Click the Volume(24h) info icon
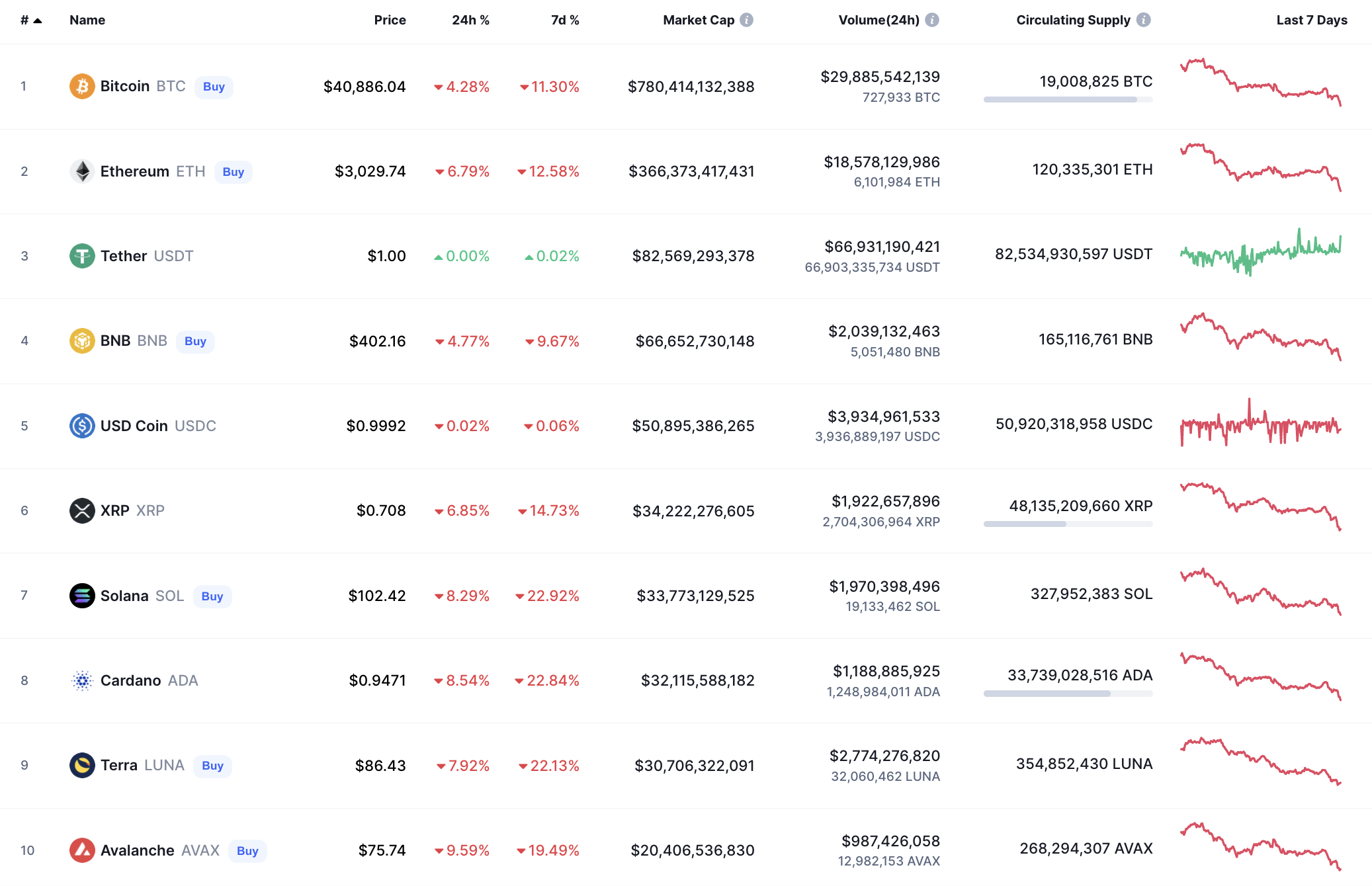 (932, 20)
